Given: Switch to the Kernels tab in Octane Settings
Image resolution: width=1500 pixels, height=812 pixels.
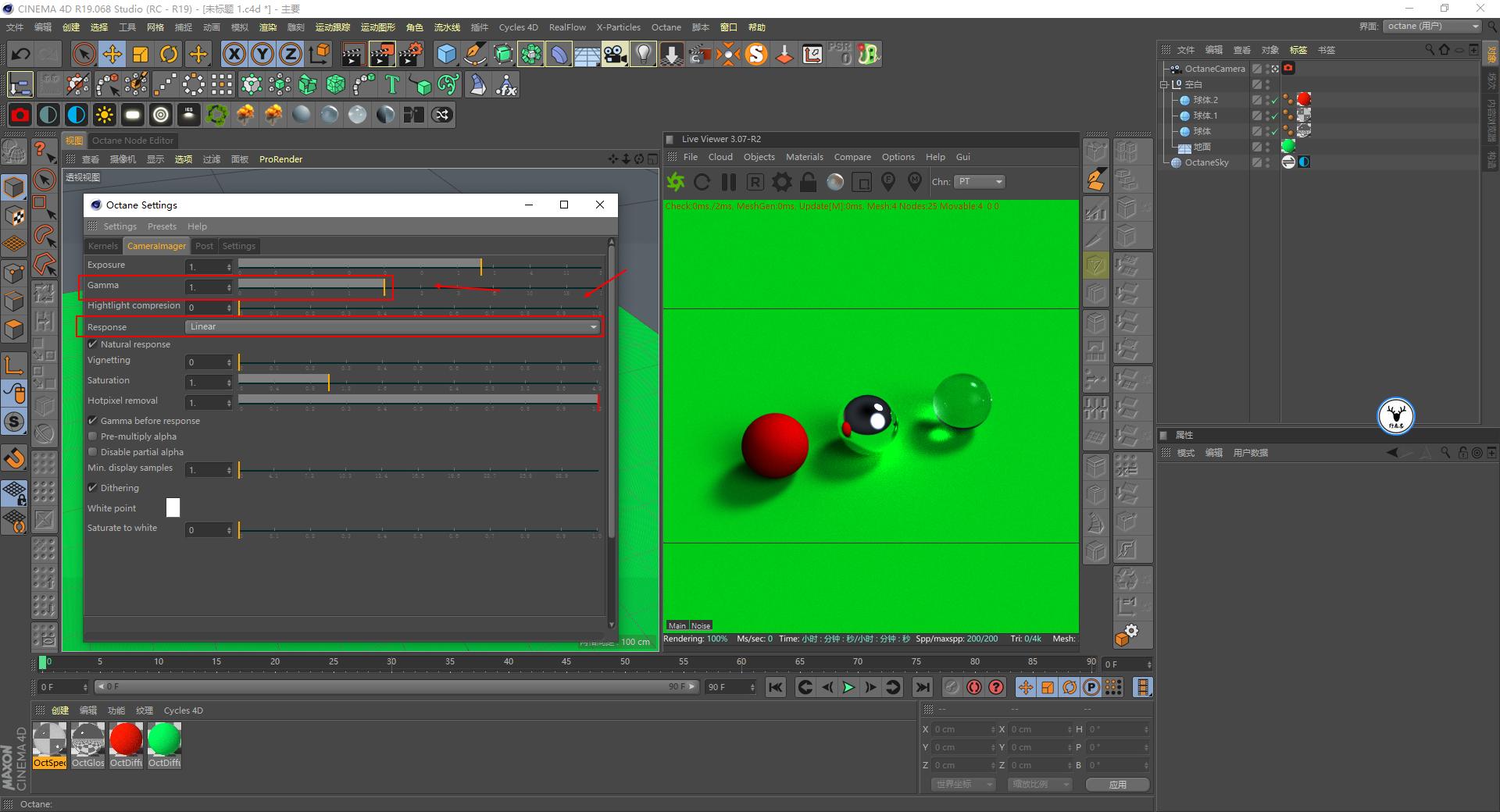Looking at the screenshot, I should [102, 245].
